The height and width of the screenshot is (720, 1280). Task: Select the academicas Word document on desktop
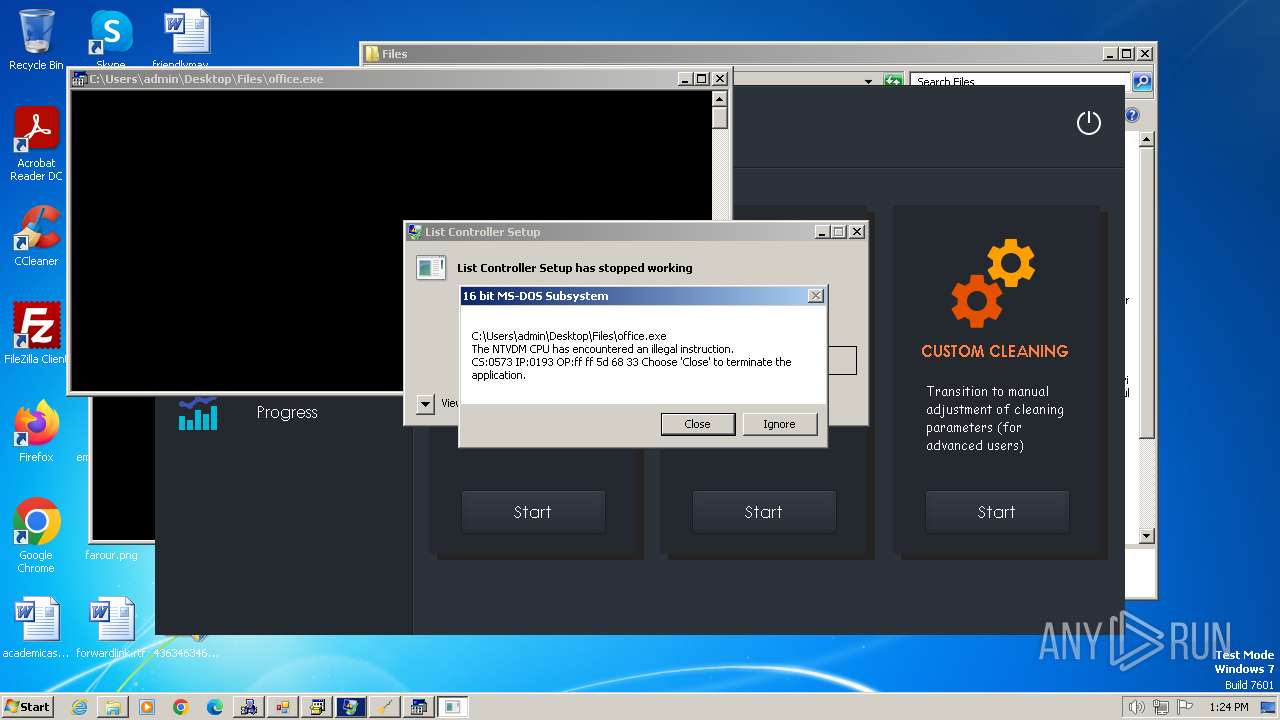point(36,628)
